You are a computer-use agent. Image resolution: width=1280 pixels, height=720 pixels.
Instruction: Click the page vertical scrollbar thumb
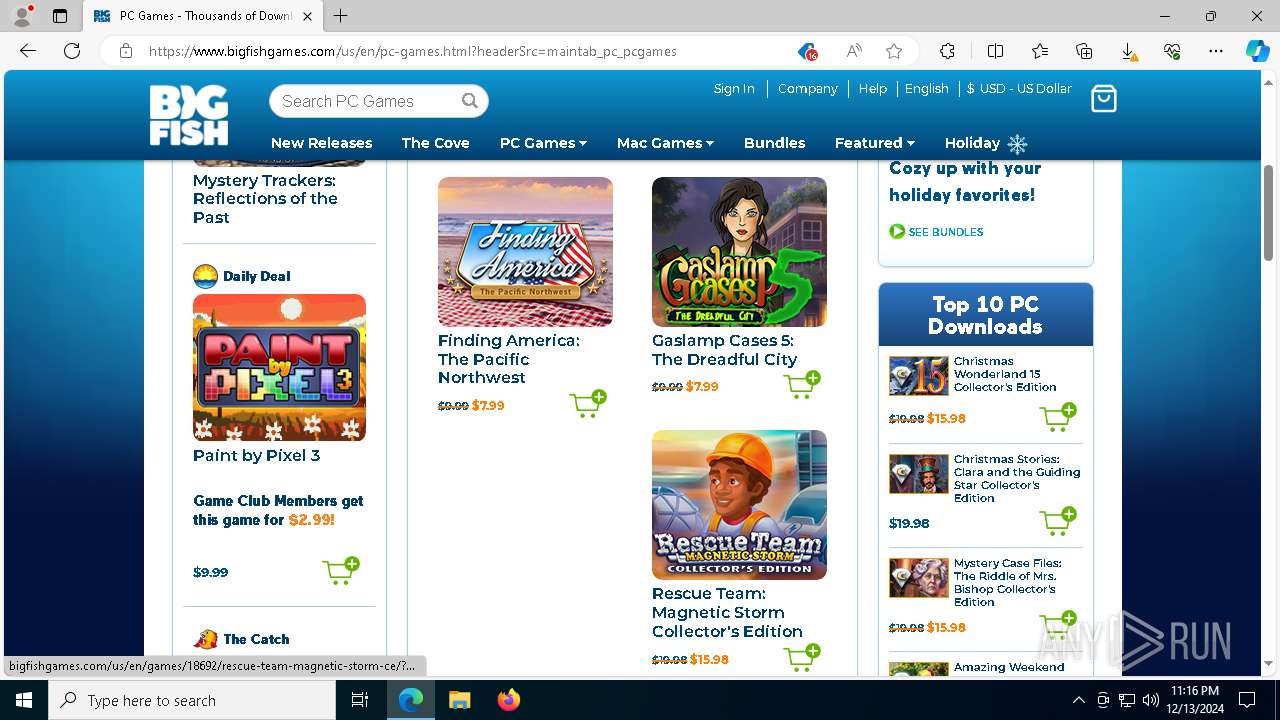1268,212
